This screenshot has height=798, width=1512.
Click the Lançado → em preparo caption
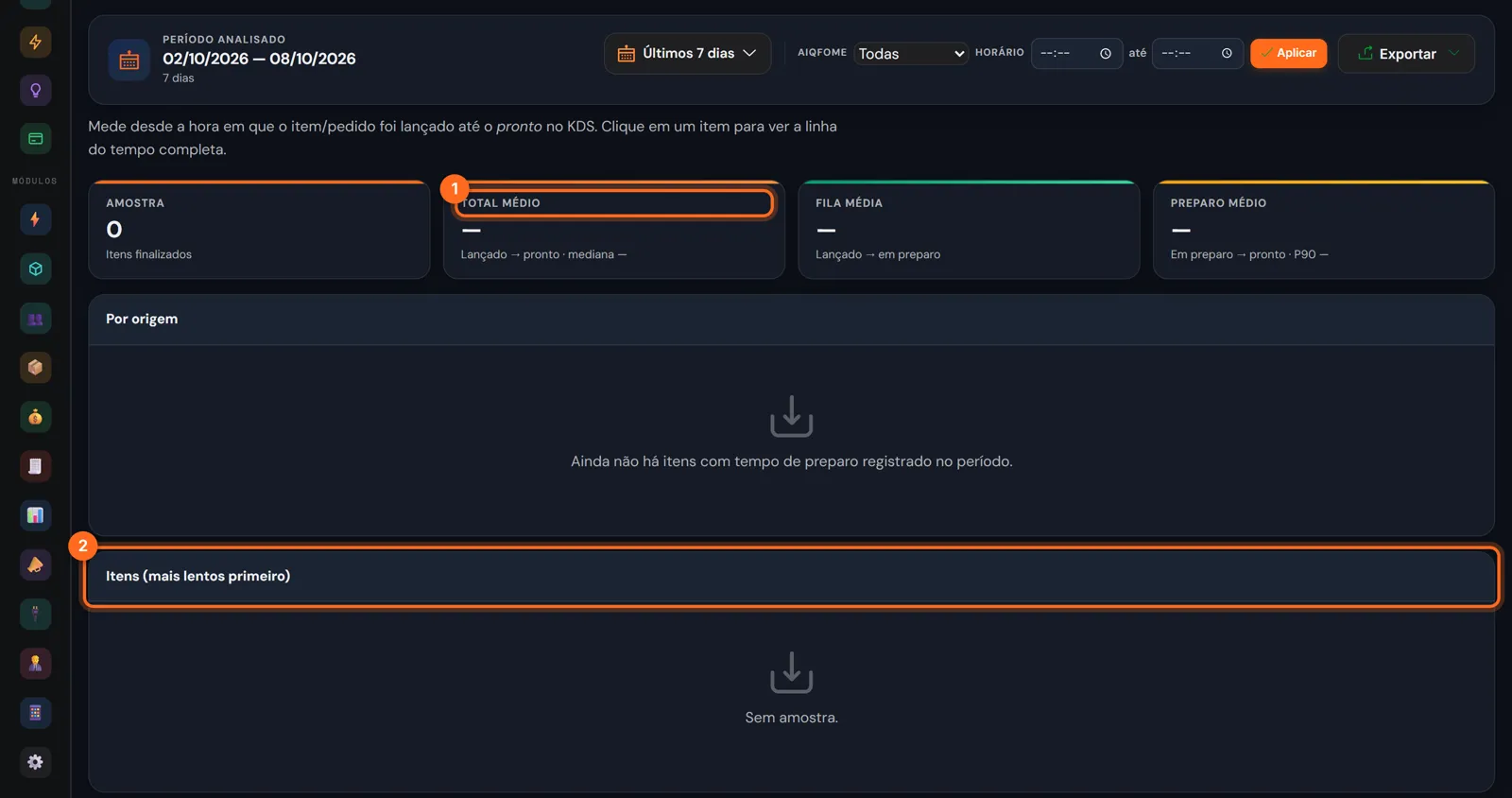(x=878, y=254)
